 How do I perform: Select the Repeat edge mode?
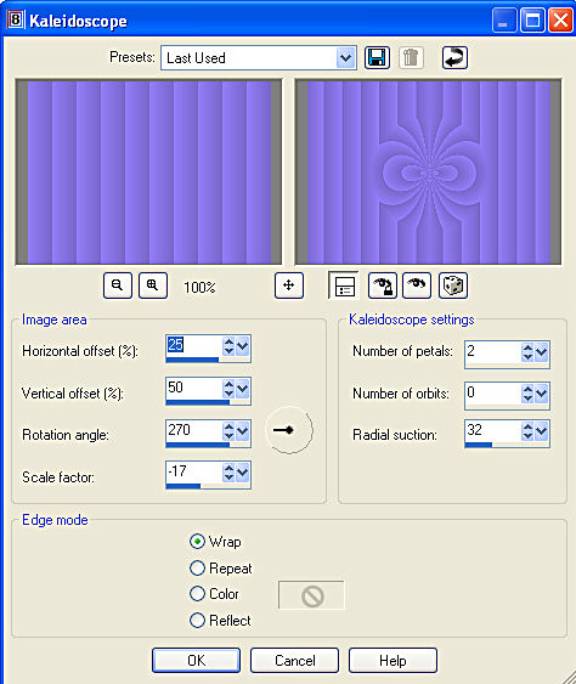(197, 568)
